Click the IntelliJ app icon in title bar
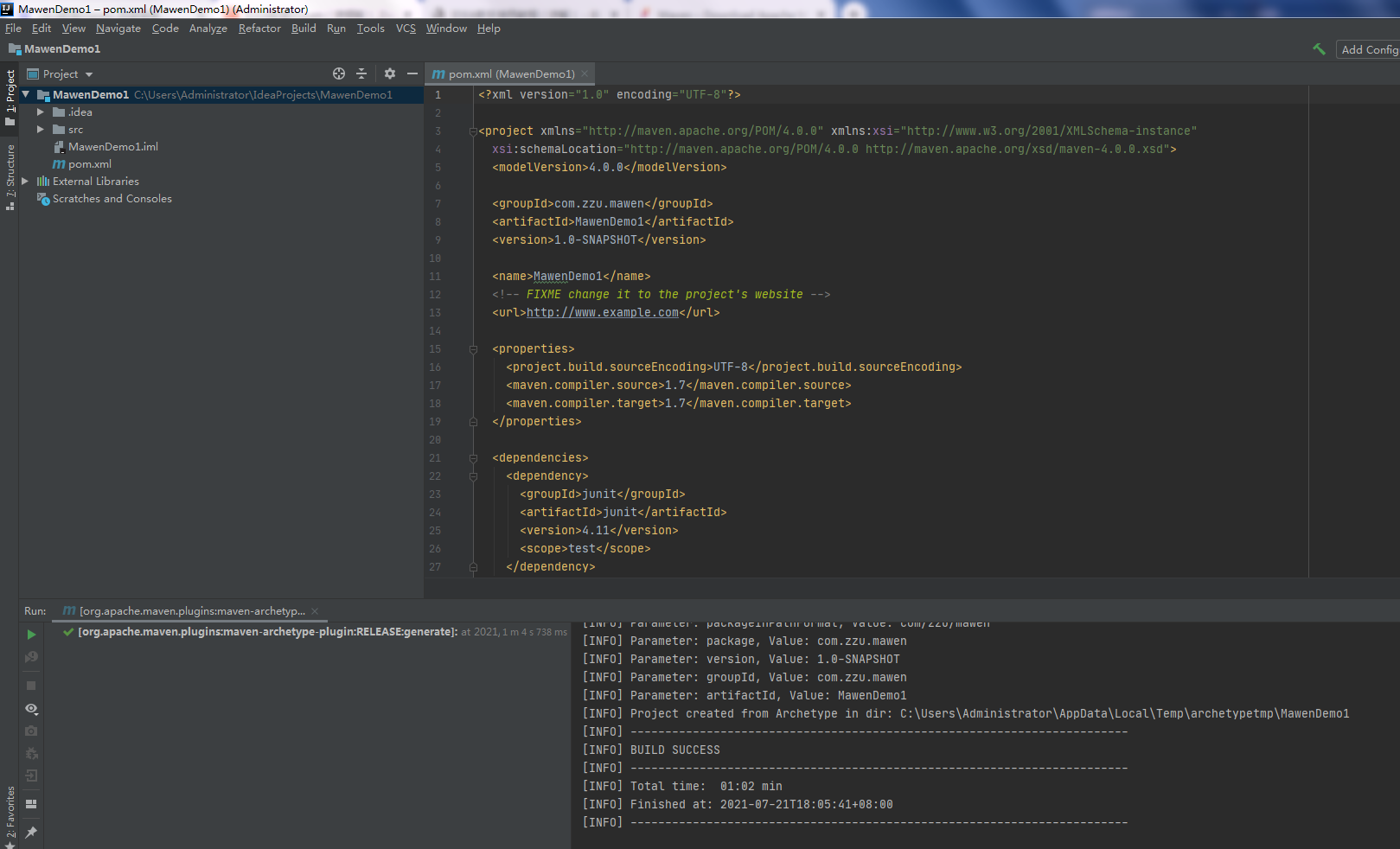Viewport: 1400px width, 849px height. [x=7, y=9]
